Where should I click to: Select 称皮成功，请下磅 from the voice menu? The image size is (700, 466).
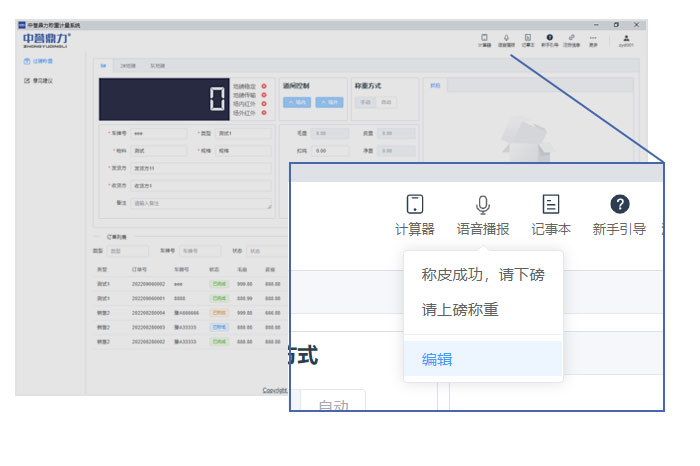coord(482,275)
